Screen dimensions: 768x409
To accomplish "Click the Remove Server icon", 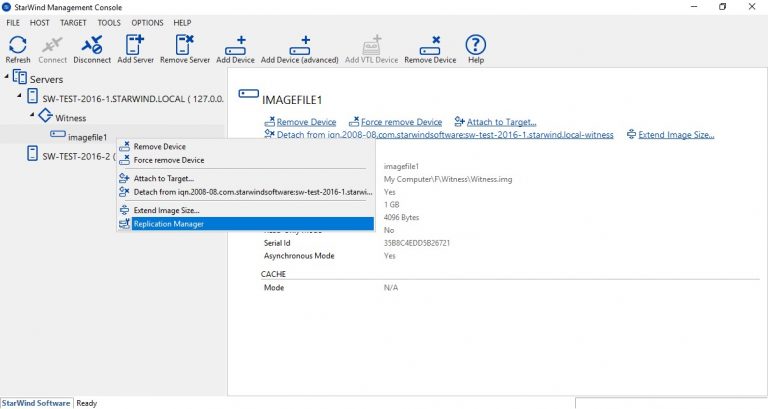I will [x=185, y=47].
